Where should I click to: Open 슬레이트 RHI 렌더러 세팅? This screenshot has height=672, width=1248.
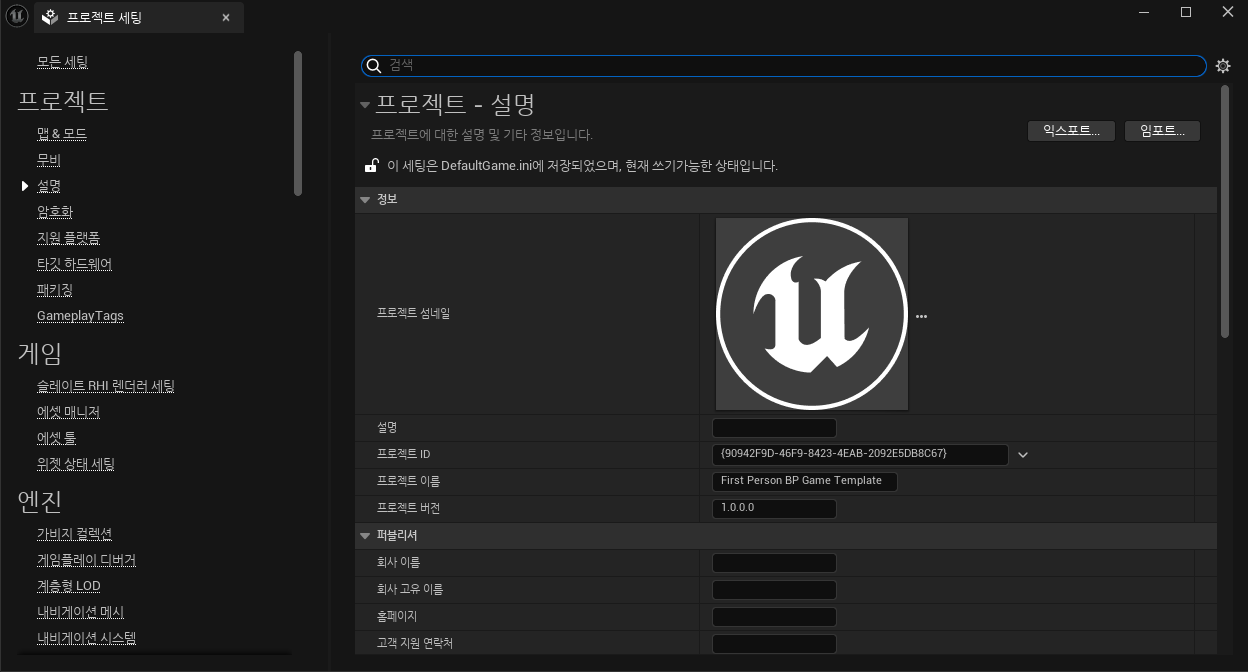click(106, 386)
